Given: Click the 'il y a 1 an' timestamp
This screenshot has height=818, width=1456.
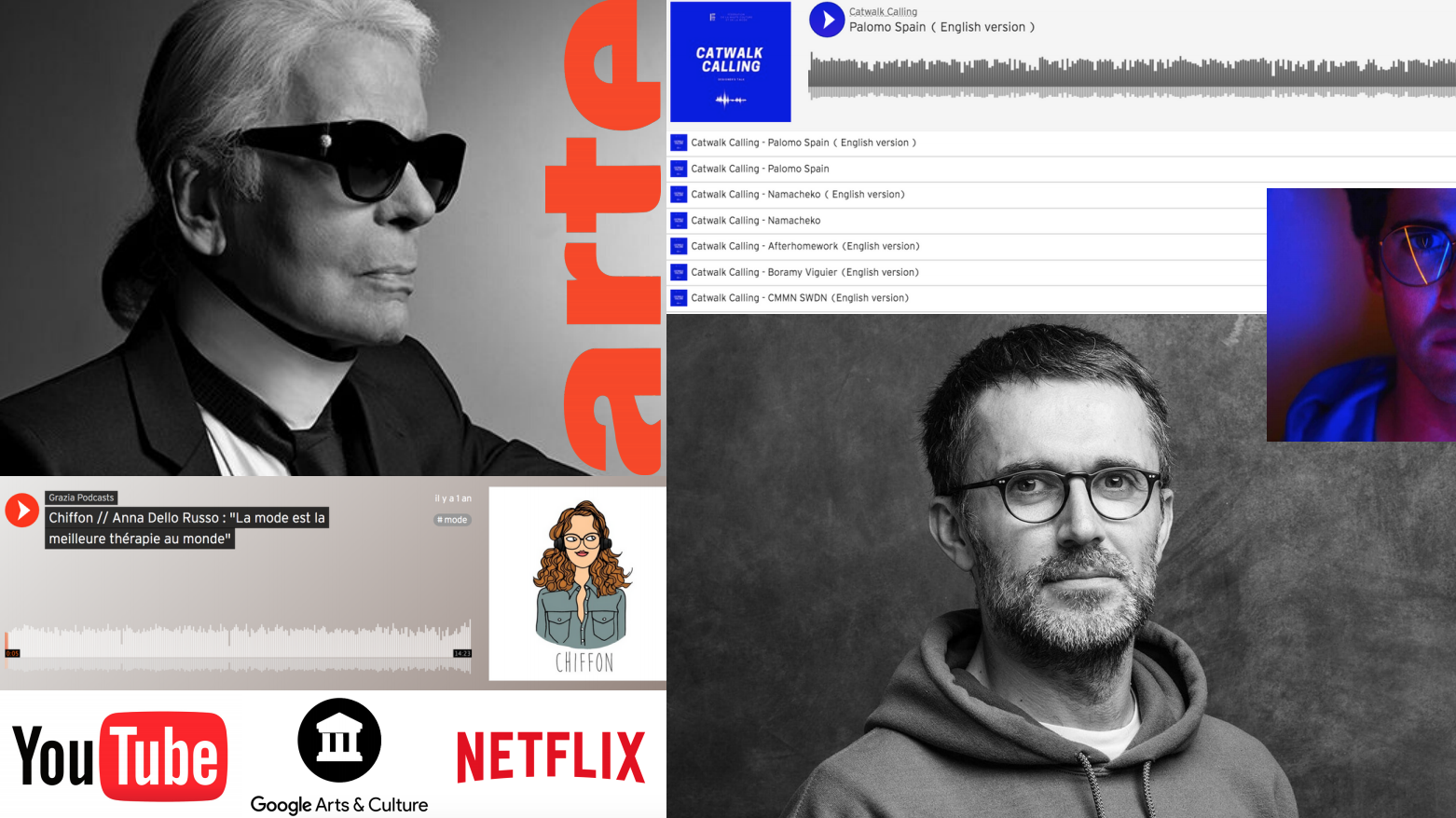Looking at the screenshot, I should tap(453, 498).
